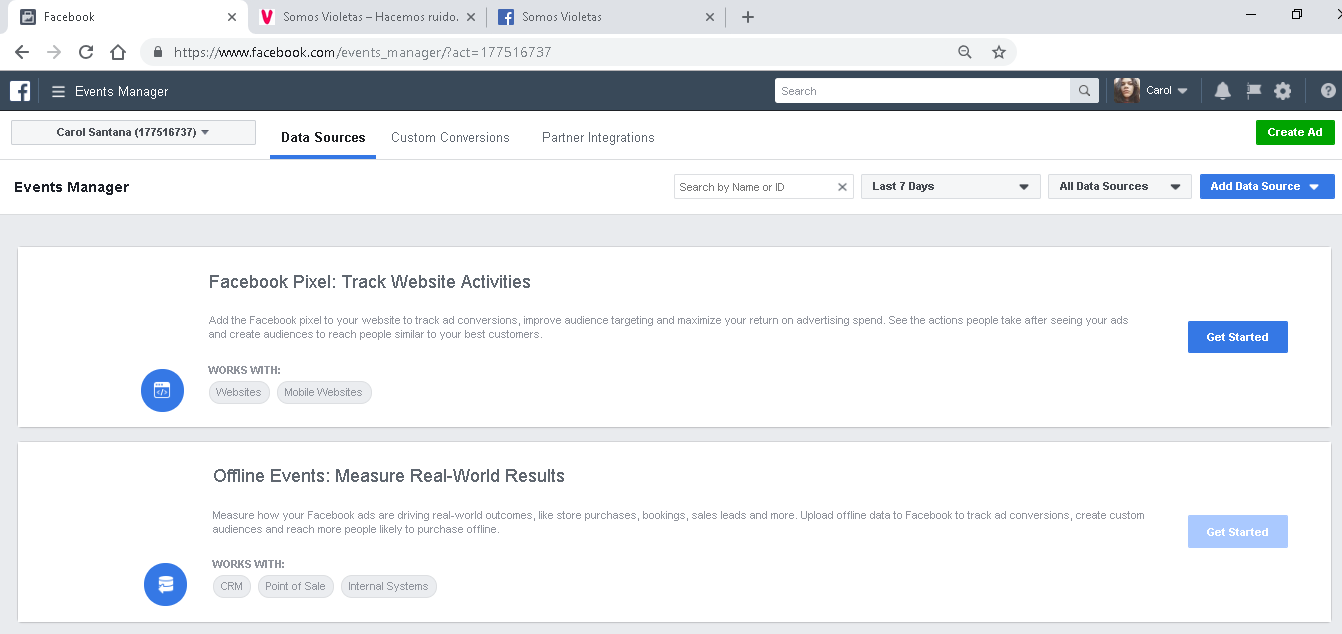Reload the current page
Image resolution: width=1342 pixels, height=634 pixels.
click(x=86, y=52)
